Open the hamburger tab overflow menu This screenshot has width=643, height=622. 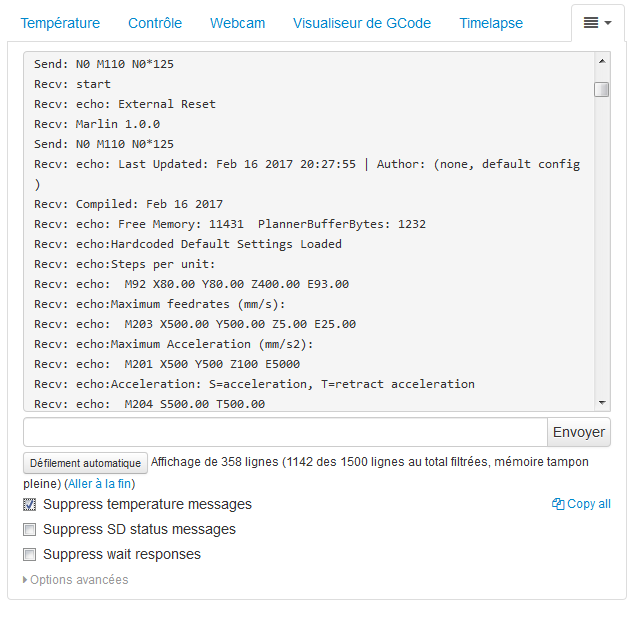click(x=597, y=22)
